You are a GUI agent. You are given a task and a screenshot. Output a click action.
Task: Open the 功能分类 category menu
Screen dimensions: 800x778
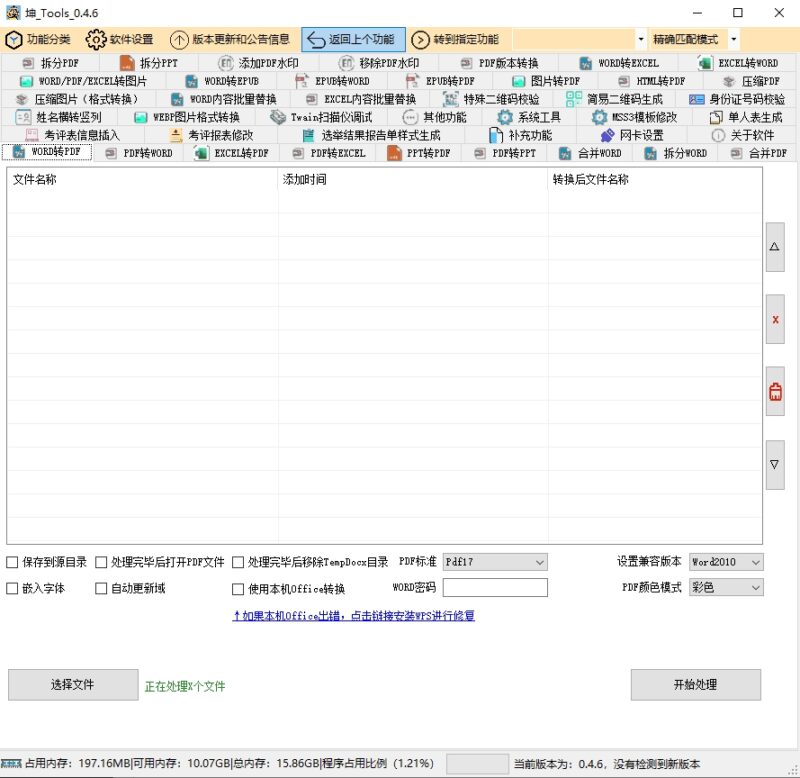(38, 39)
